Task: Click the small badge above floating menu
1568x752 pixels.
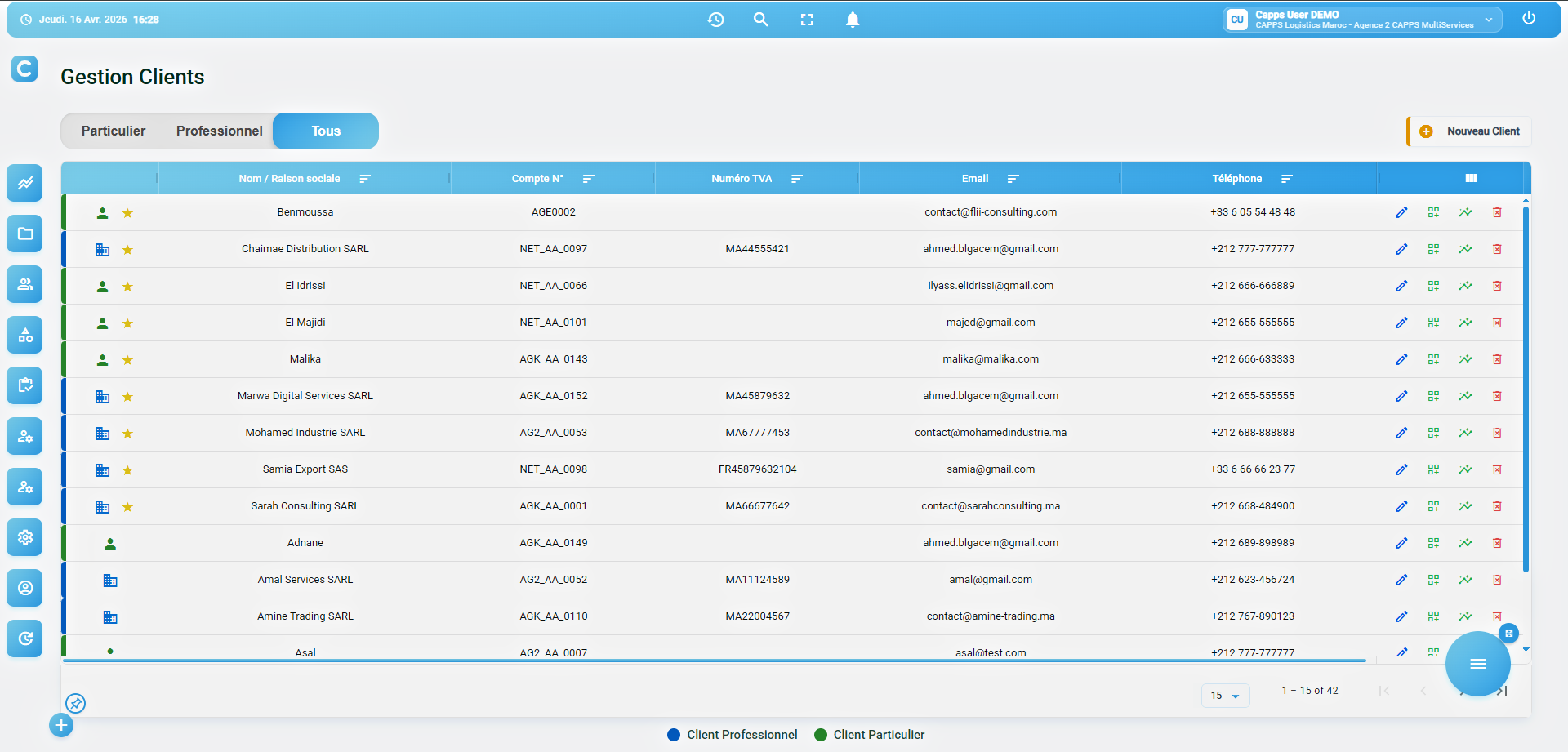Action: tap(1508, 633)
